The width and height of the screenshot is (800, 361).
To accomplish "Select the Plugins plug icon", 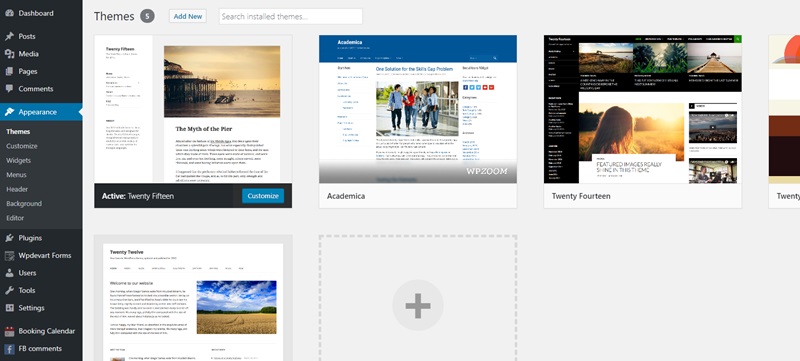I will (x=9, y=238).
